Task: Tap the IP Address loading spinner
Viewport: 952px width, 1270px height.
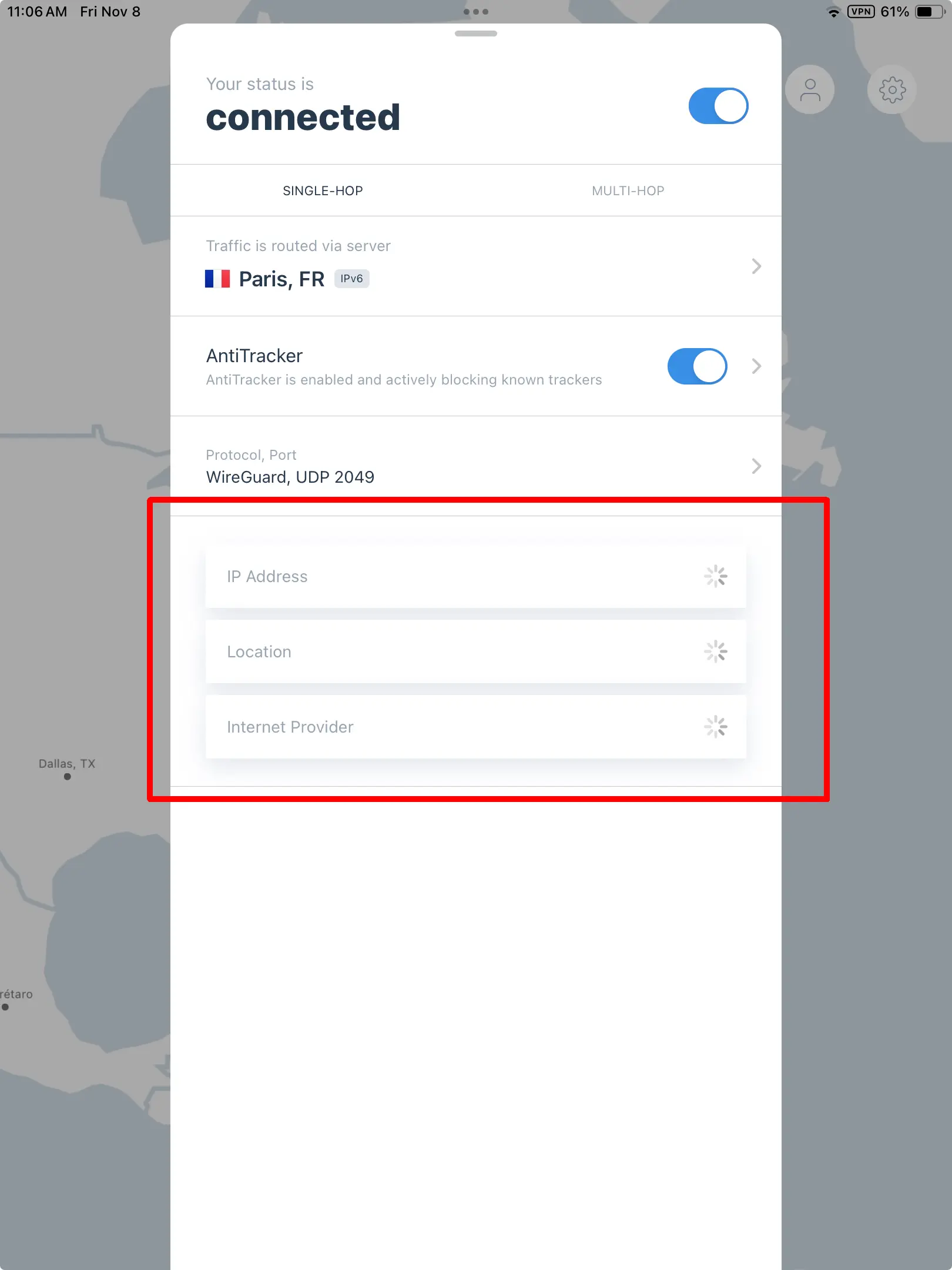Action: 716,576
